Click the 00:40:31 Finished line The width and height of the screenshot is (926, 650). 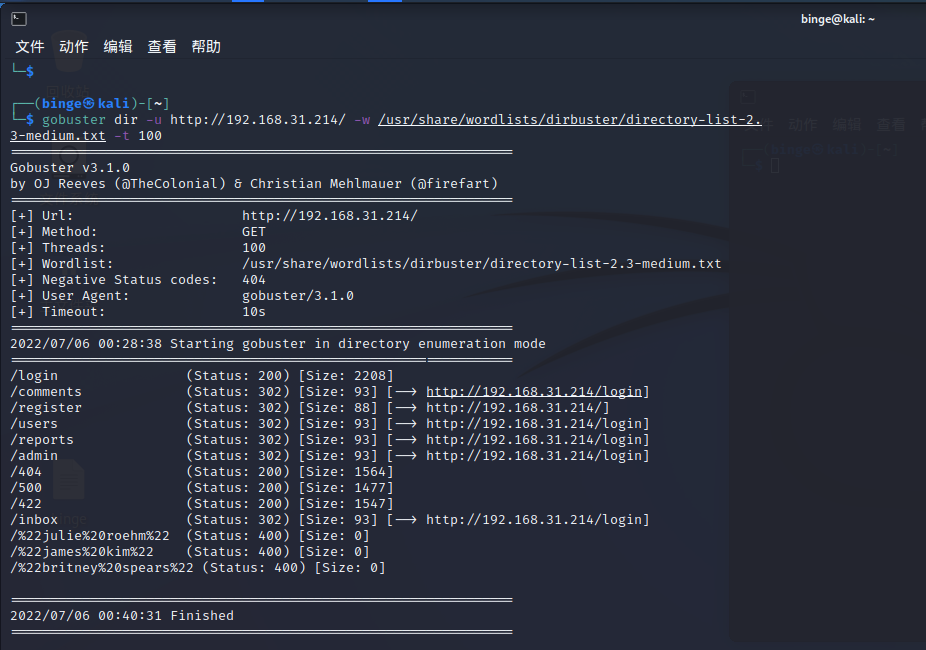[122, 615]
